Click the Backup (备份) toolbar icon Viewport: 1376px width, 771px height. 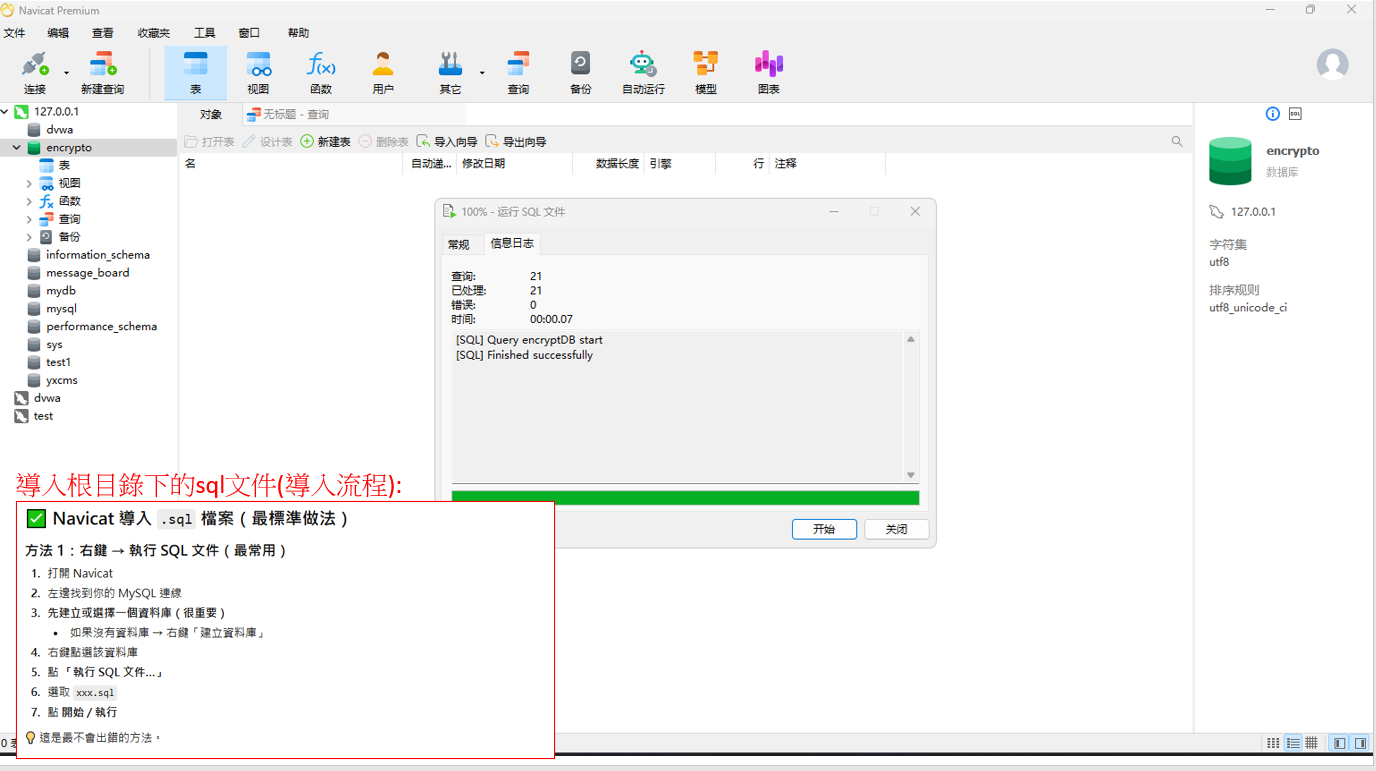[x=580, y=73]
